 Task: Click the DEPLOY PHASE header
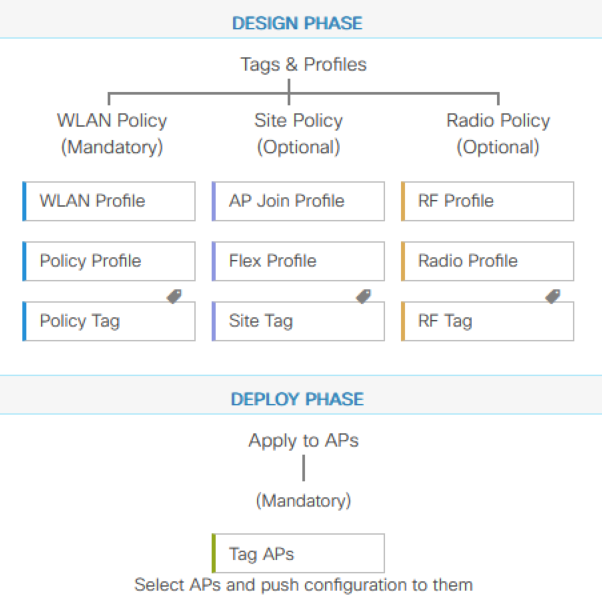(x=298, y=399)
